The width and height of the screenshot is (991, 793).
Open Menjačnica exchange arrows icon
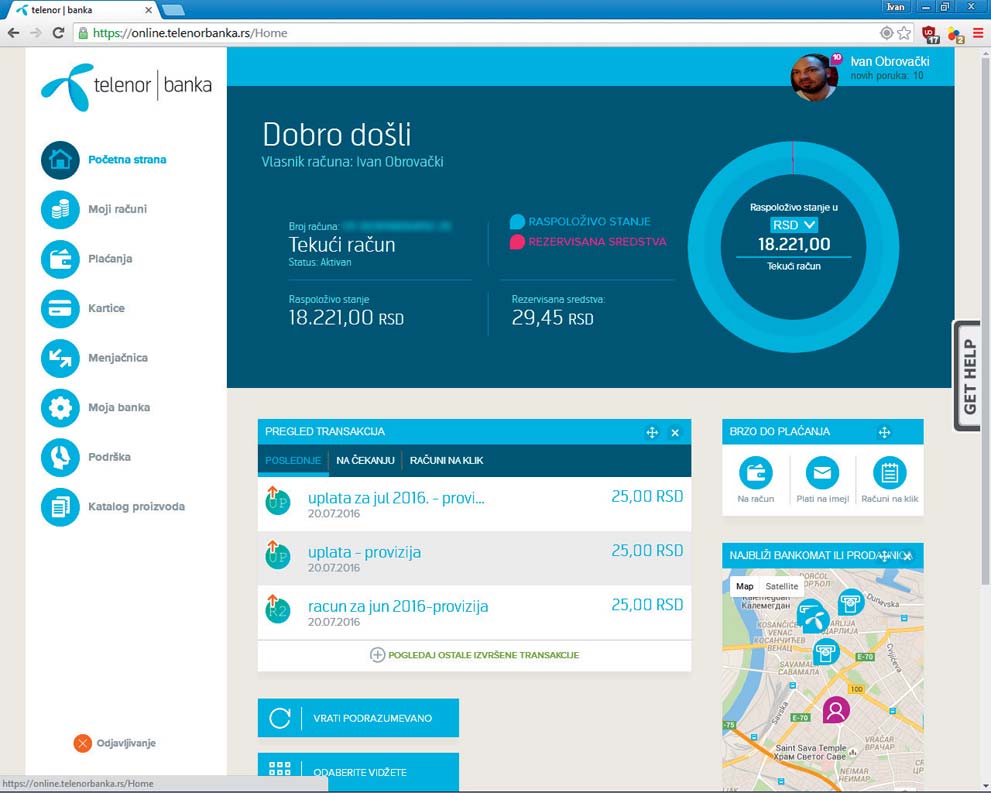(x=60, y=358)
